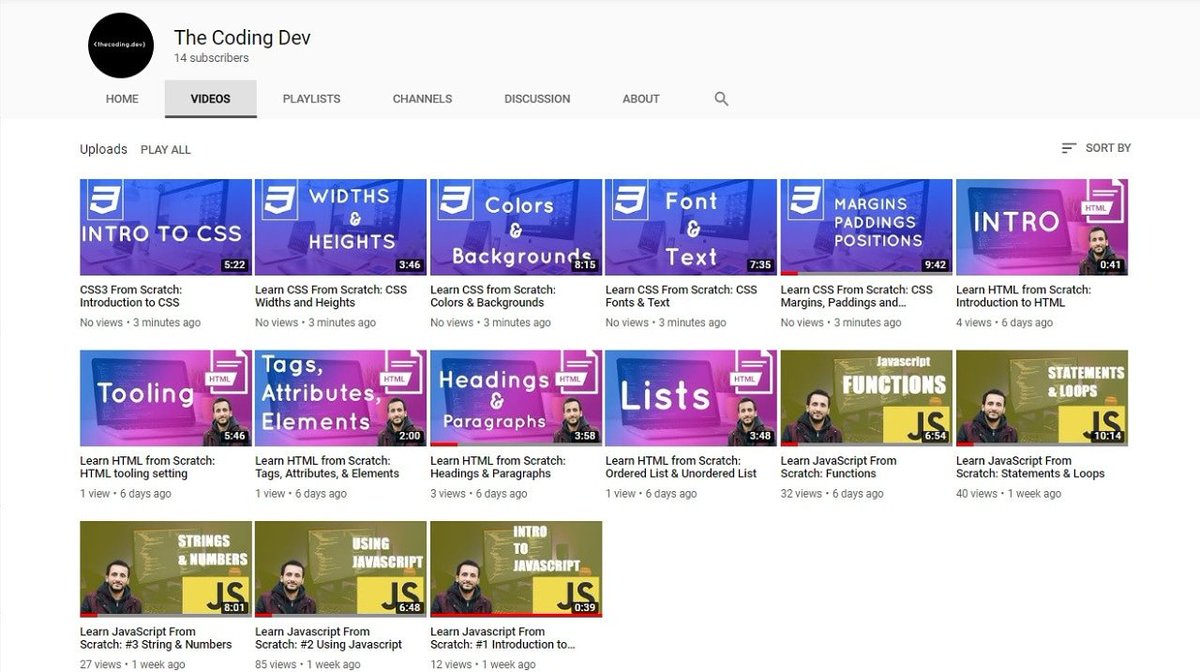Click the PLAY ALL button
Image resolution: width=1200 pixels, height=672 pixels.
click(x=165, y=150)
